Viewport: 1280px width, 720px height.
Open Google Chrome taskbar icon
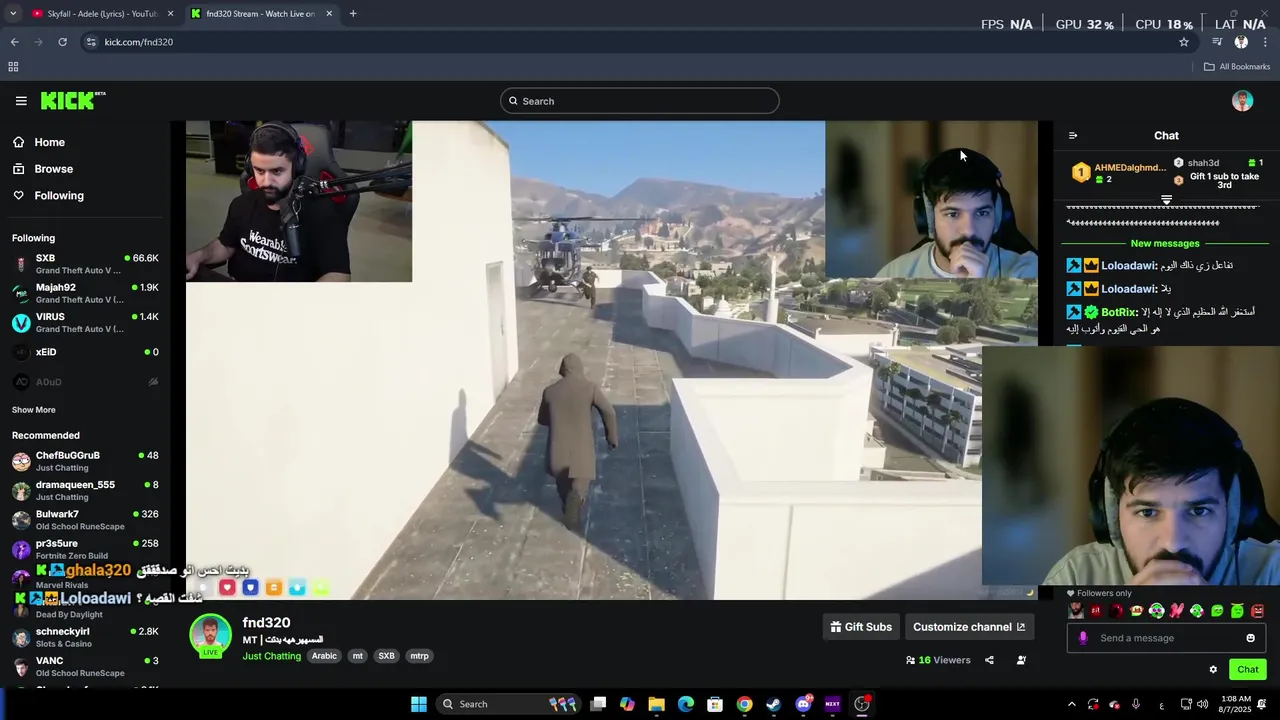744,704
